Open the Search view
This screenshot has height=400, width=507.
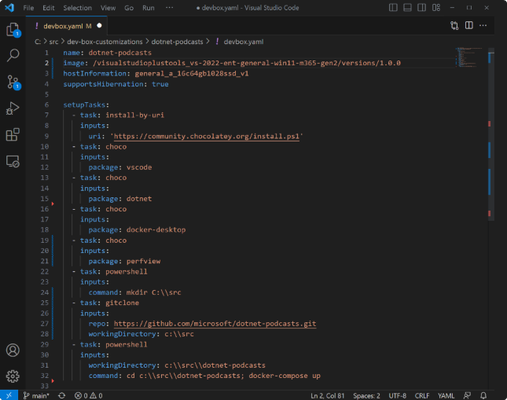coord(13,55)
